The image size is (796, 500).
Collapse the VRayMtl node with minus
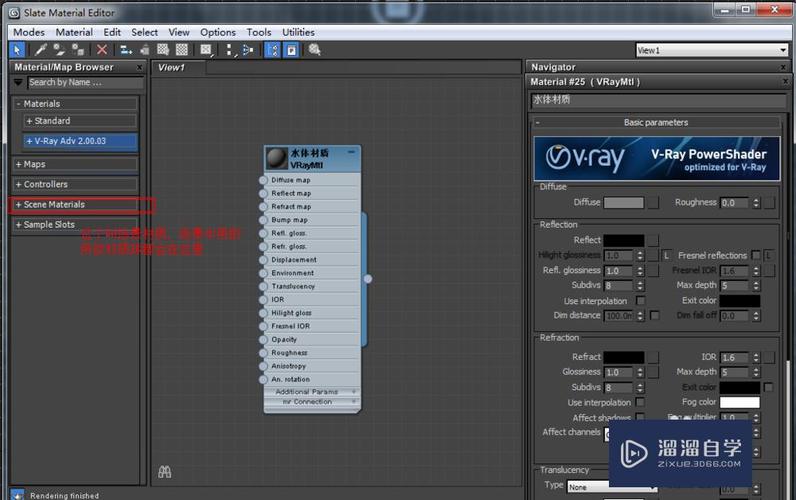[x=351, y=152]
